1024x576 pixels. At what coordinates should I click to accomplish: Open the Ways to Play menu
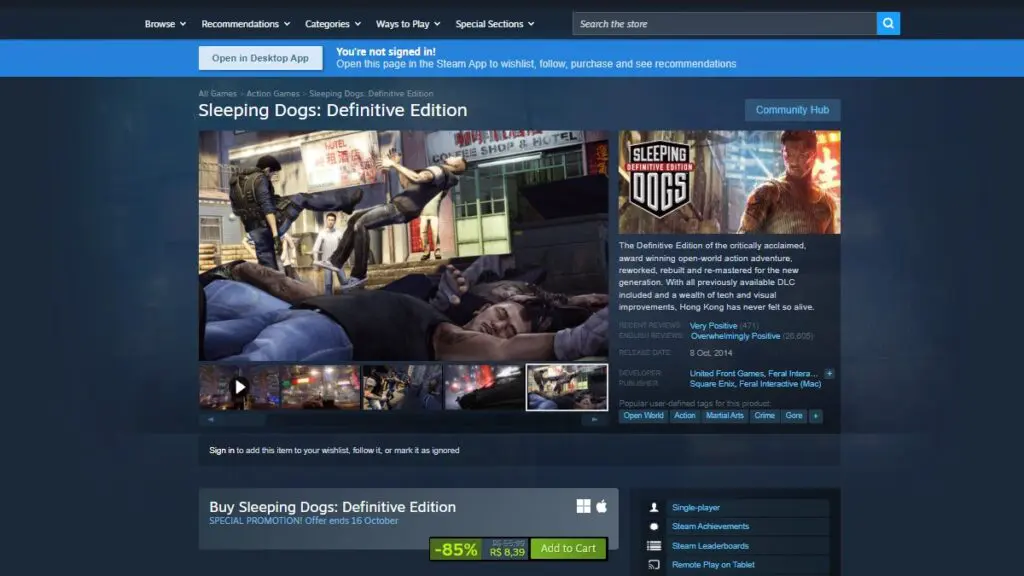407,24
